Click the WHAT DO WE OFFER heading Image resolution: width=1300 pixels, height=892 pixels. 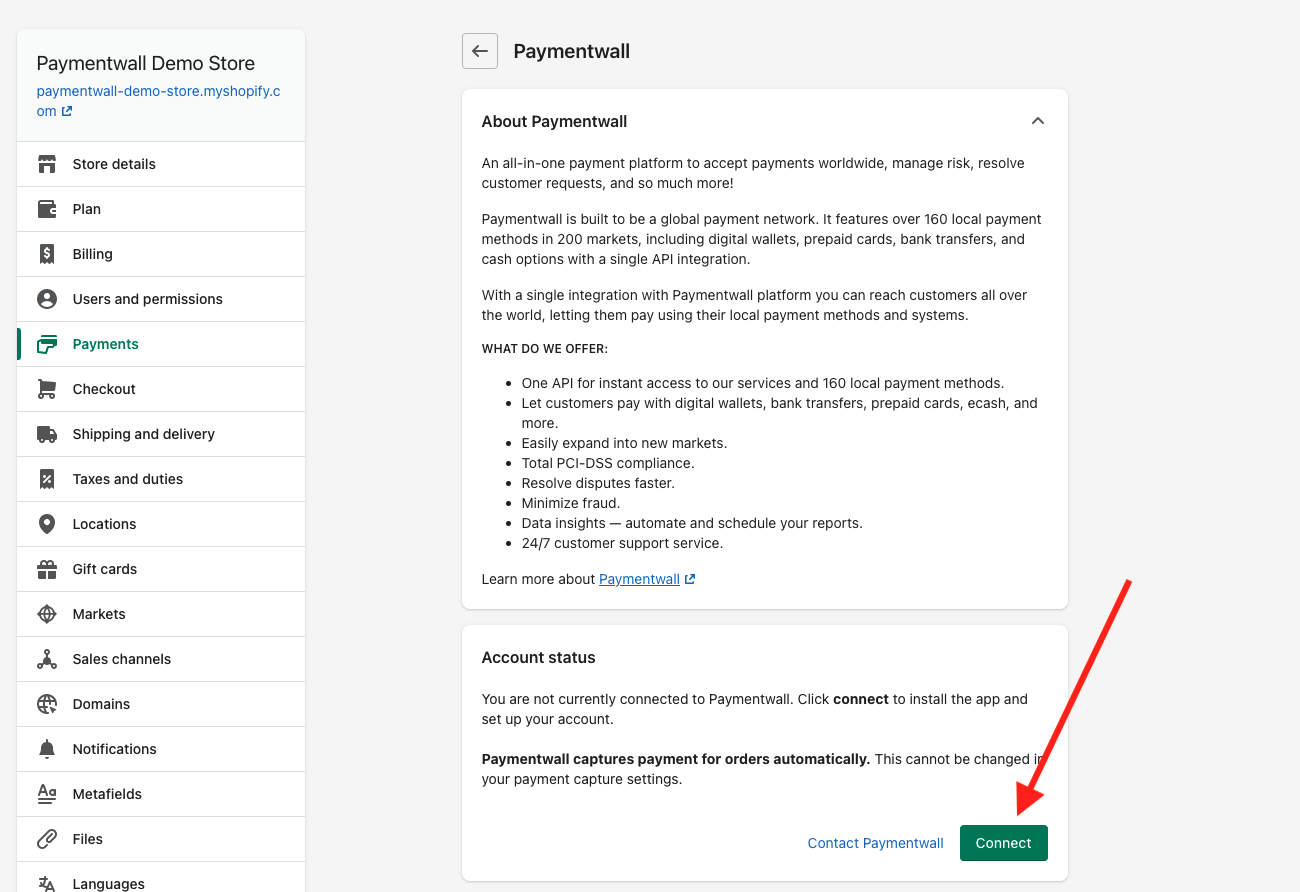coord(544,349)
